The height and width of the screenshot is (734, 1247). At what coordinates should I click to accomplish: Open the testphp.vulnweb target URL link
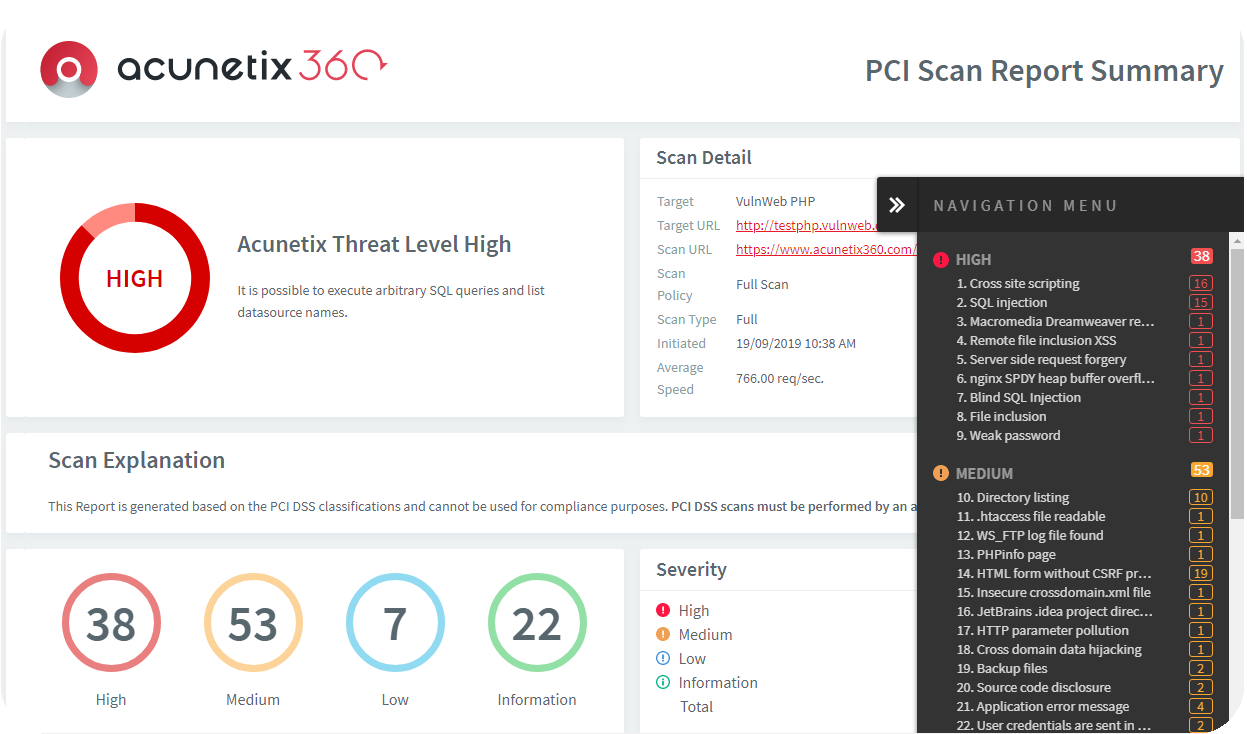(806, 225)
